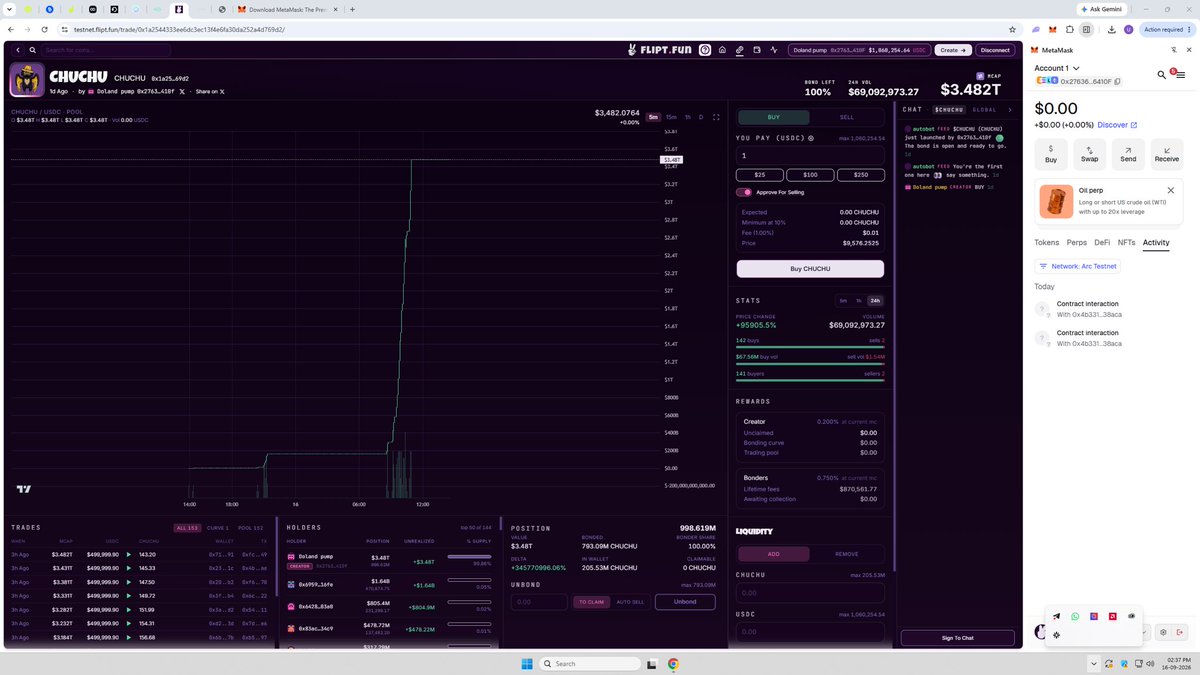
Task: Set stats range to 5m
Action: click(843, 300)
